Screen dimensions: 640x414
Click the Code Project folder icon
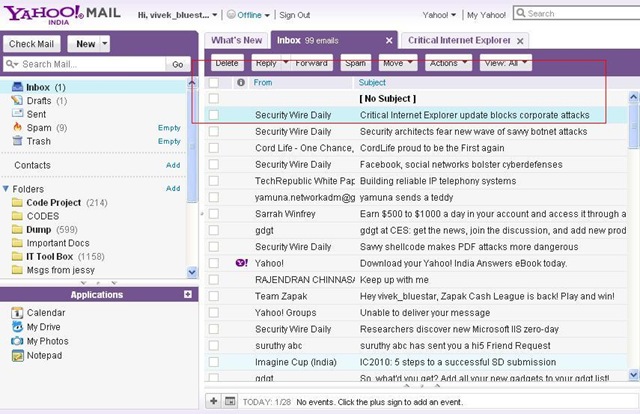[17, 203]
